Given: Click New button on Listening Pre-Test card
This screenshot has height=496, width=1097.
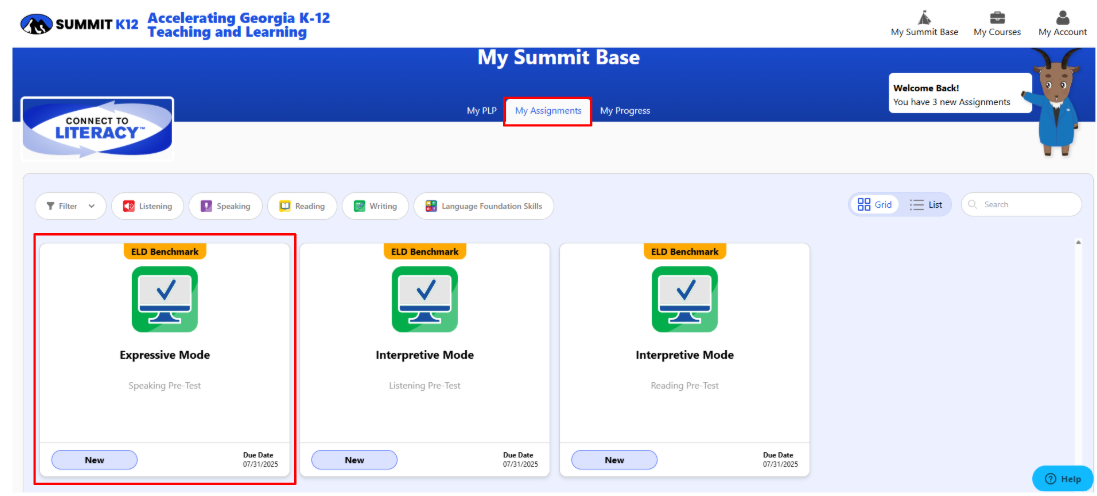Looking at the screenshot, I should click(x=355, y=460).
